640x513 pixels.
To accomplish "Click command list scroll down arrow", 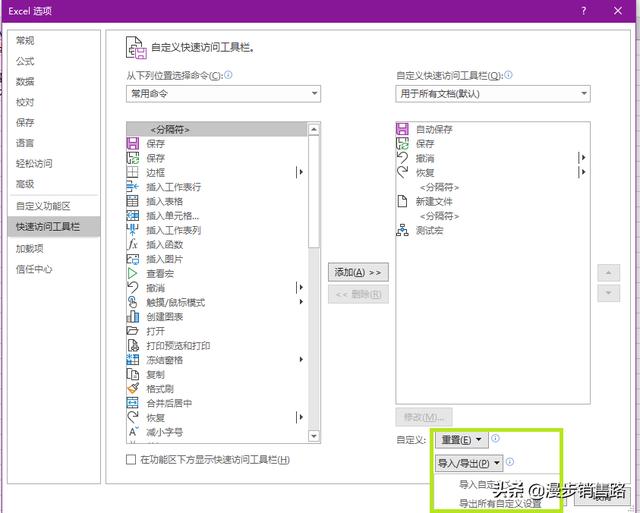I will coord(313,436).
